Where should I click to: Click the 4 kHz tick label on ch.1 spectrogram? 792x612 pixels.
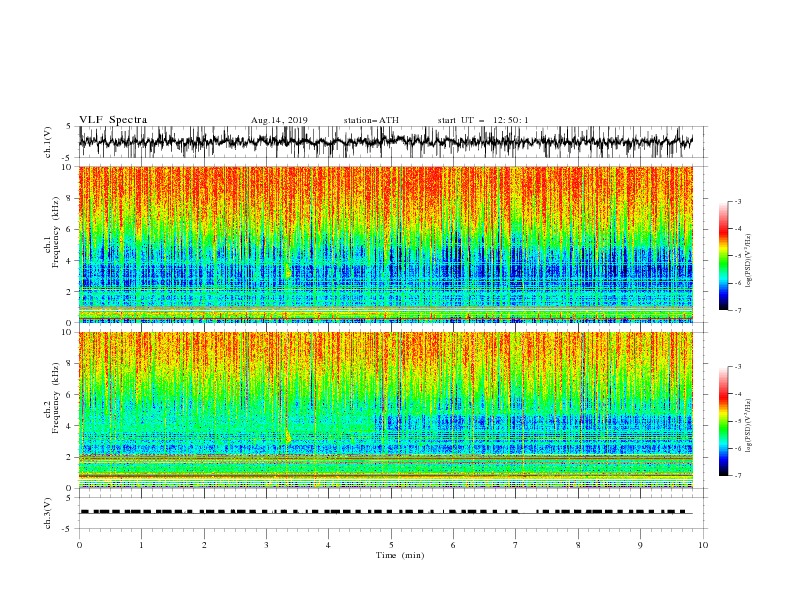pyautogui.click(x=70, y=261)
